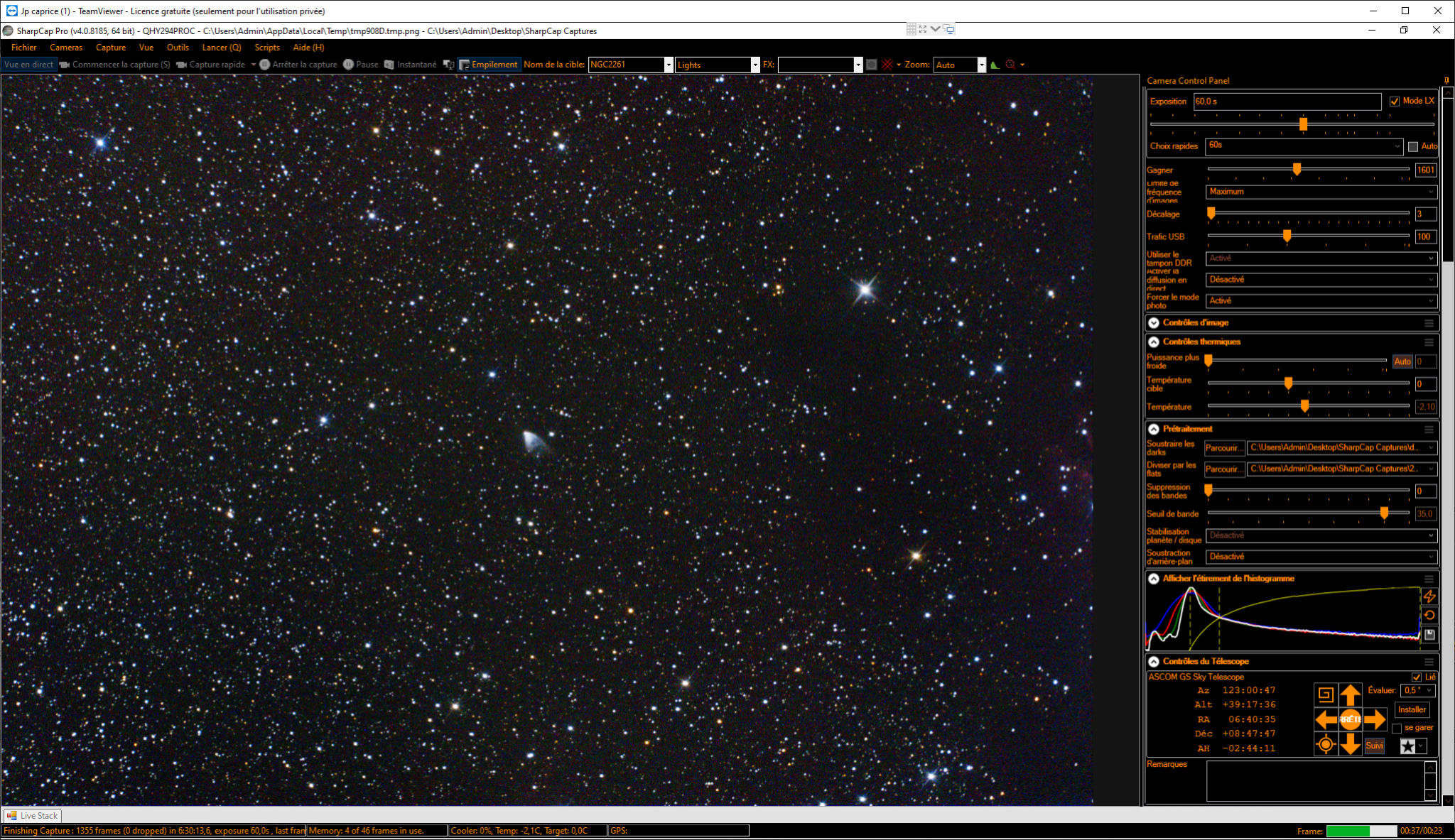Screen dimensions: 1455x840
Task: Click the star favorites icon in telescope controls
Action: click(1408, 746)
